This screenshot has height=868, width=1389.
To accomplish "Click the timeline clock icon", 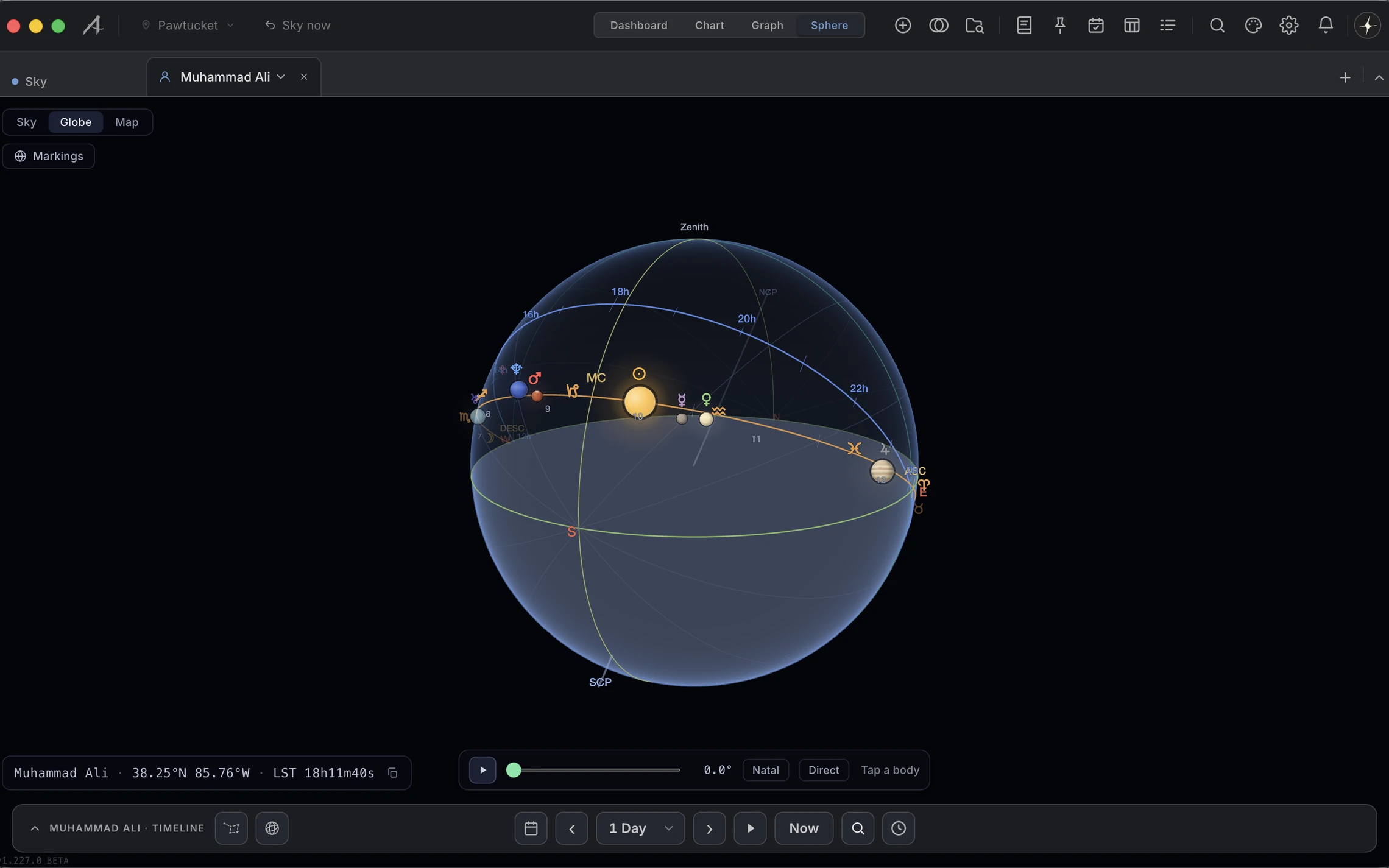I will (x=898, y=828).
